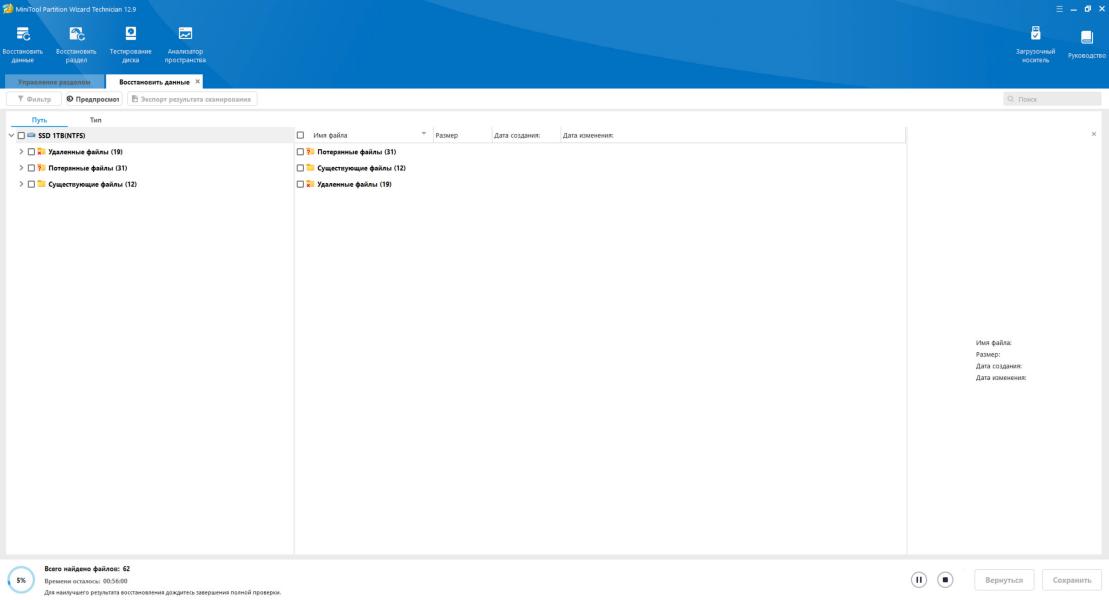Click Потерянные файлы folder icon in tree
1109x600 pixels.
pyautogui.click(x=41, y=168)
